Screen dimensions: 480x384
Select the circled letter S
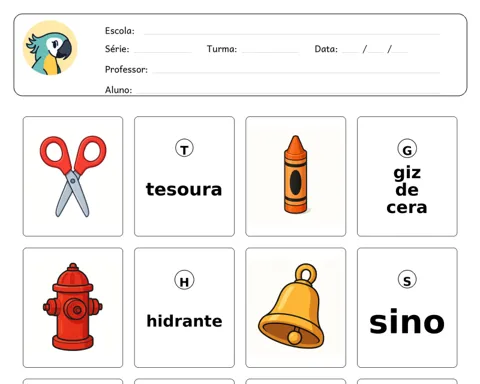click(x=407, y=280)
